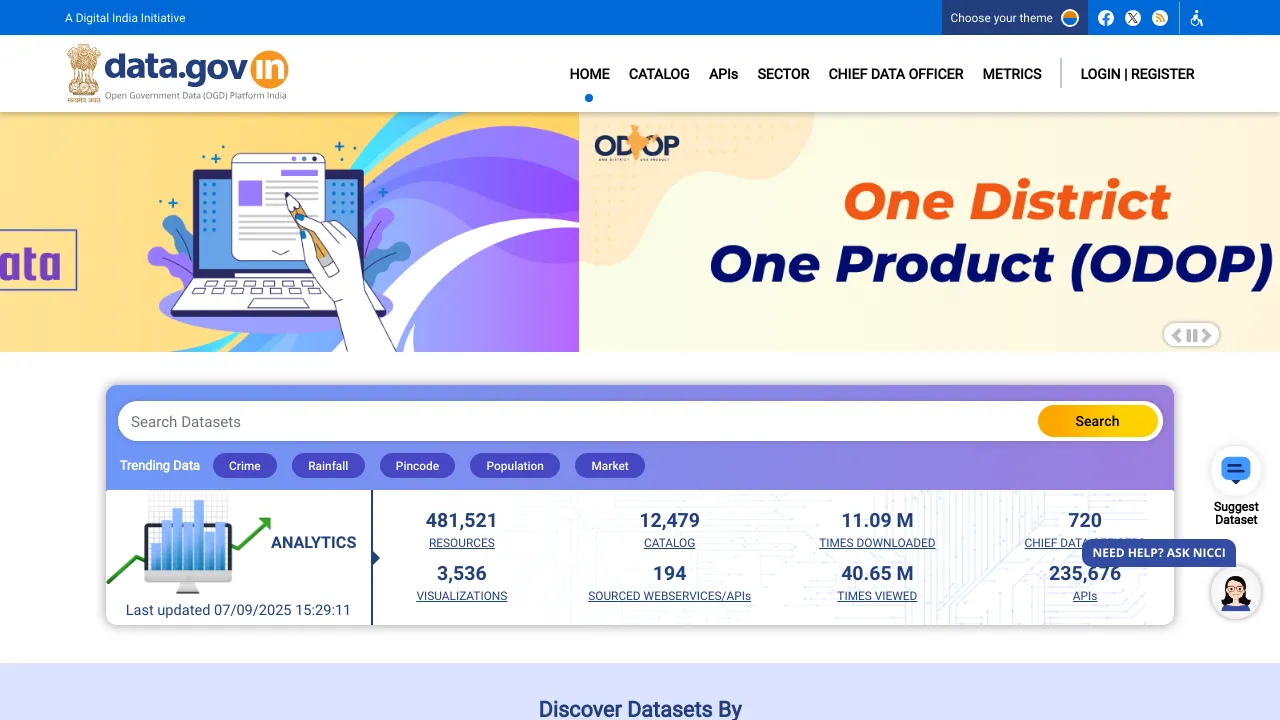This screenshot has height=720, width=1280.
Task: Select the Crime trending tag
Action: [x=245, y=466]
